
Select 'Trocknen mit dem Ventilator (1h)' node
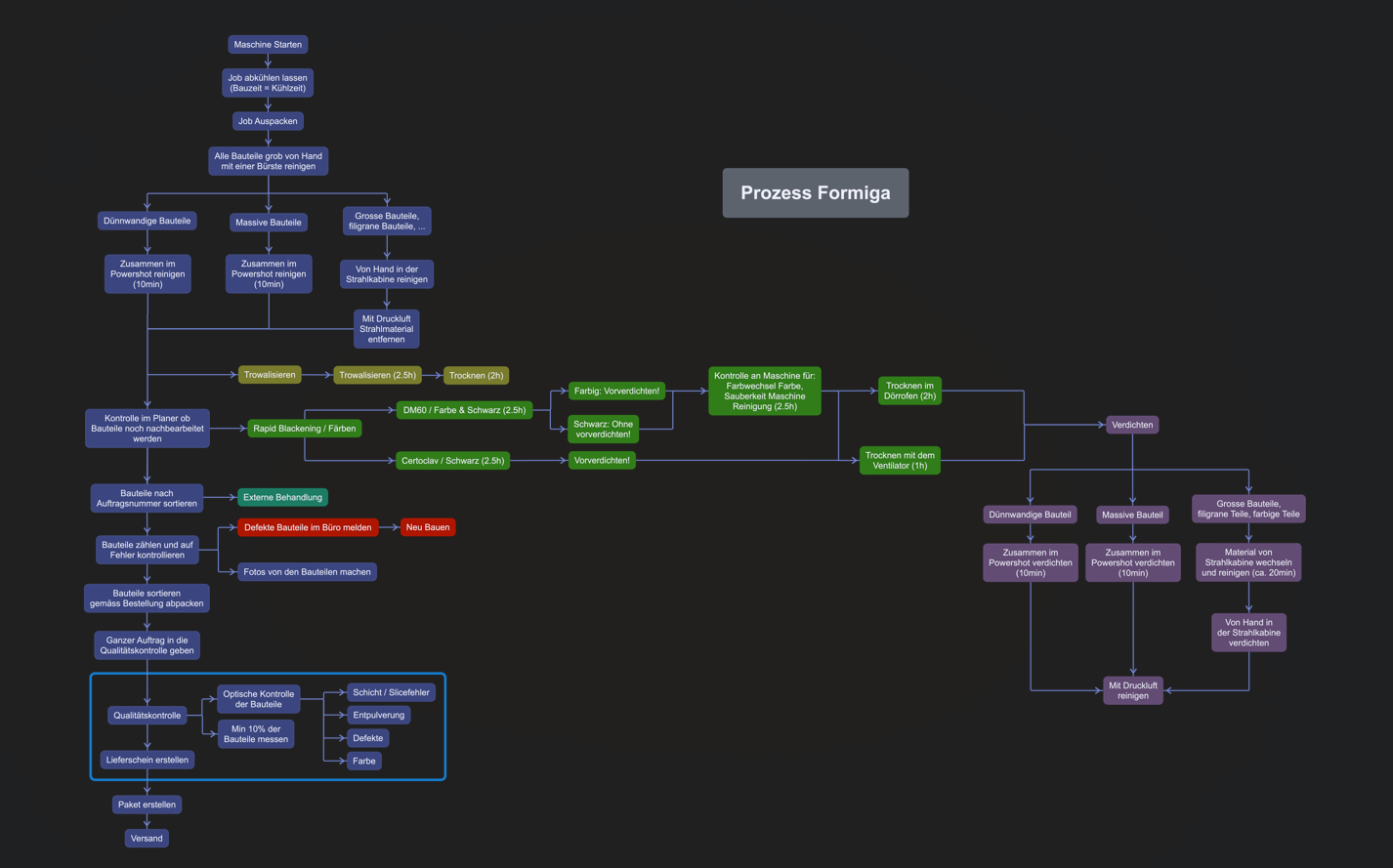click(x=901, y=461)
